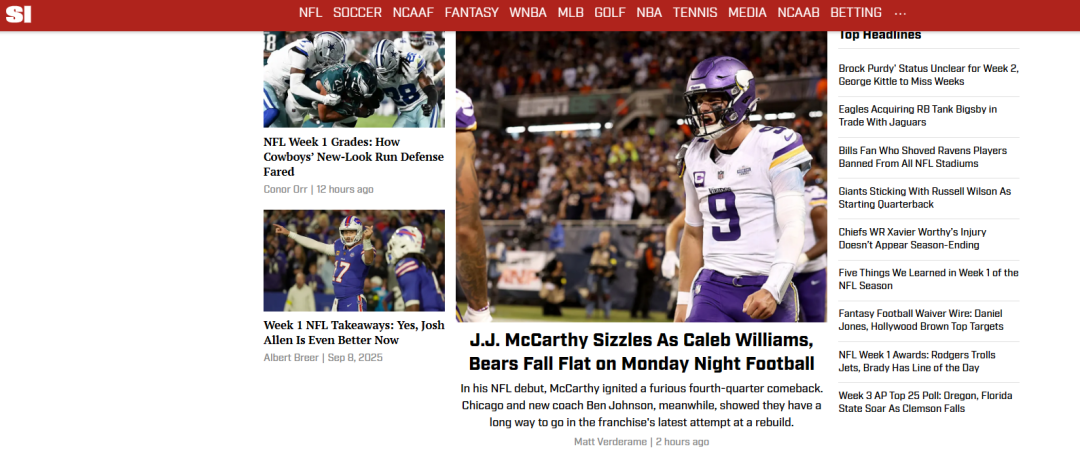This screenshot has height=452, width=1080.
Task: Click the J.J. McCarthy featured image
Action: point(641,176)
